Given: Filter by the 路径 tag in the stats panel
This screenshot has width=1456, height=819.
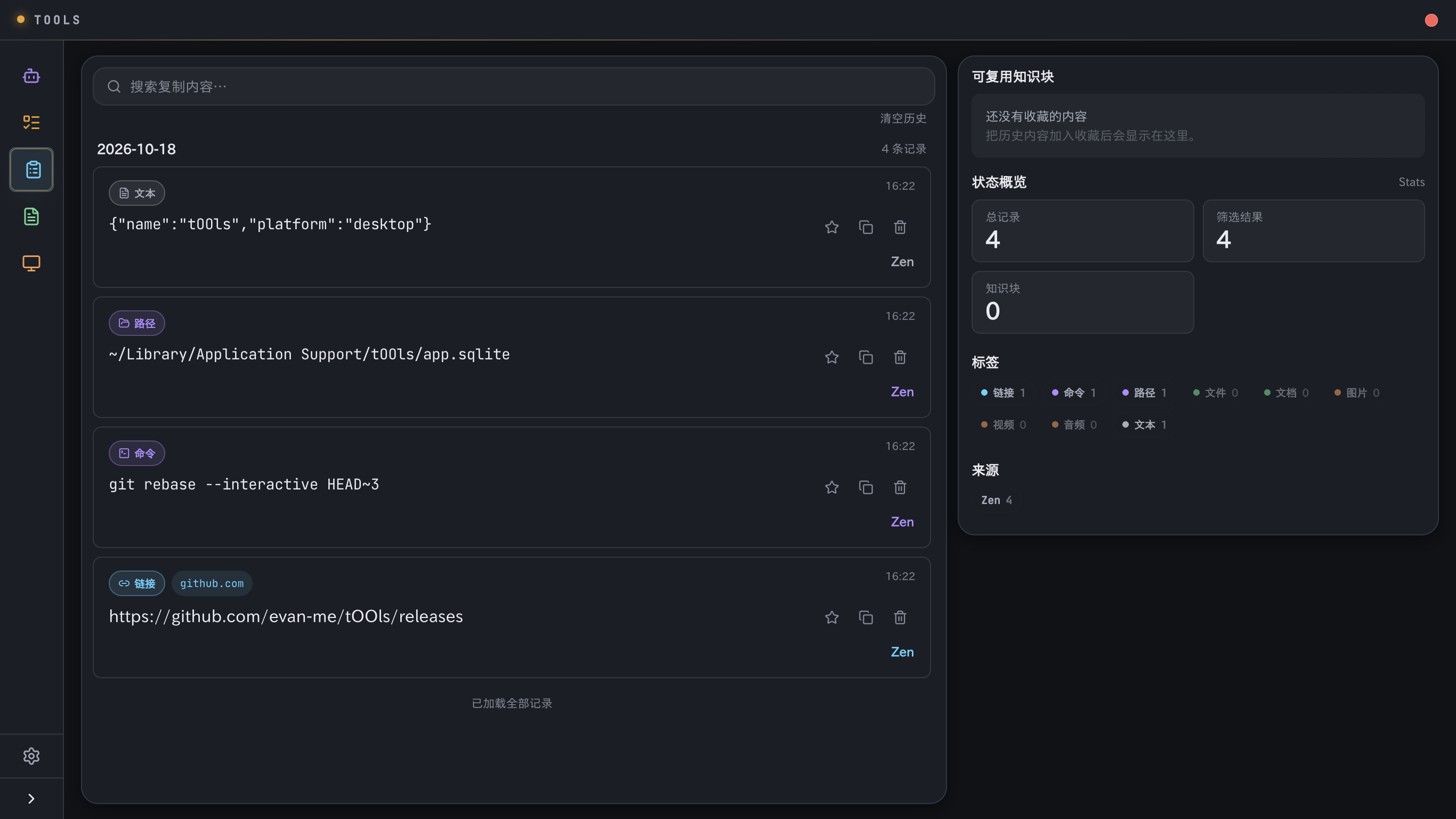Looking at the screenshot, I should pos(1145,392).
